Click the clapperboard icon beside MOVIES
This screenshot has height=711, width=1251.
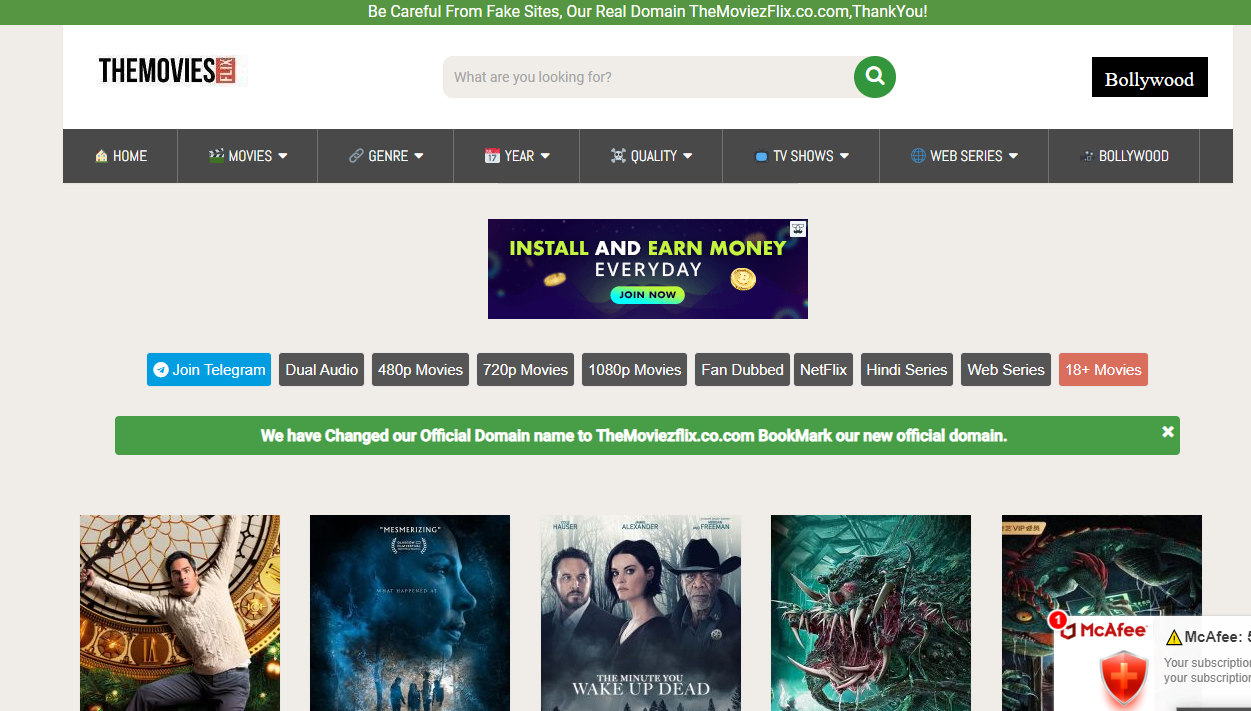pyautogui.click(x=216, y=156)
